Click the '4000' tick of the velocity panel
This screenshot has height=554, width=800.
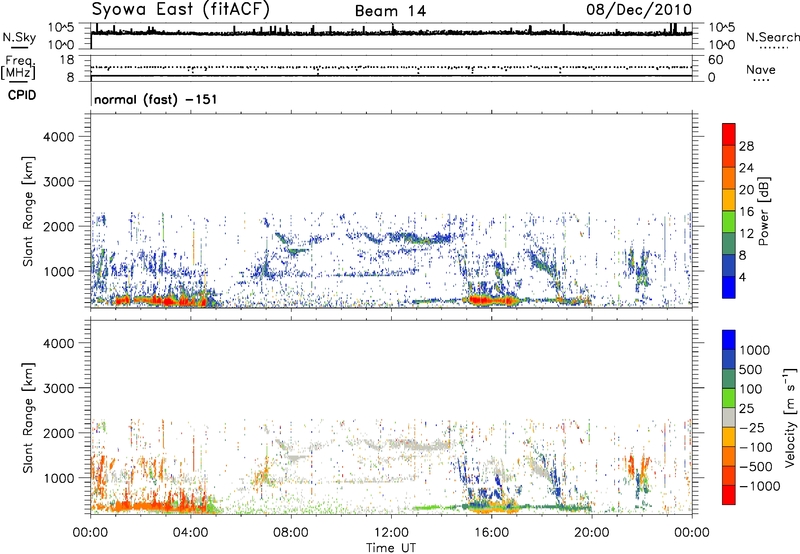(59, 343)
